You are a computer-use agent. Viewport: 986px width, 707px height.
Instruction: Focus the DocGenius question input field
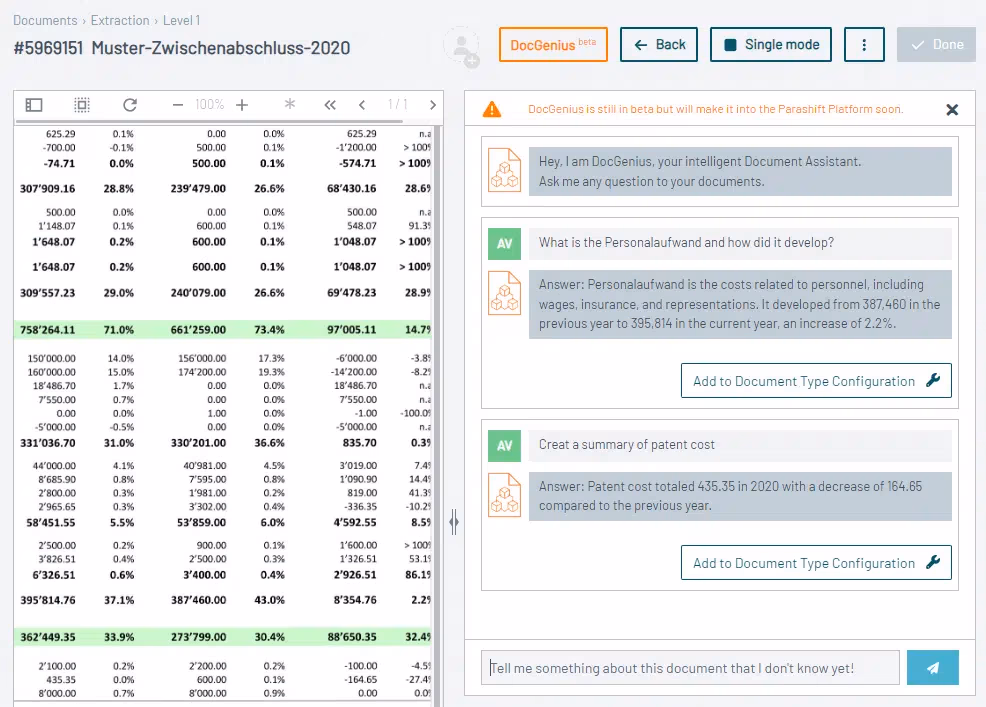[x=690, y=668]
